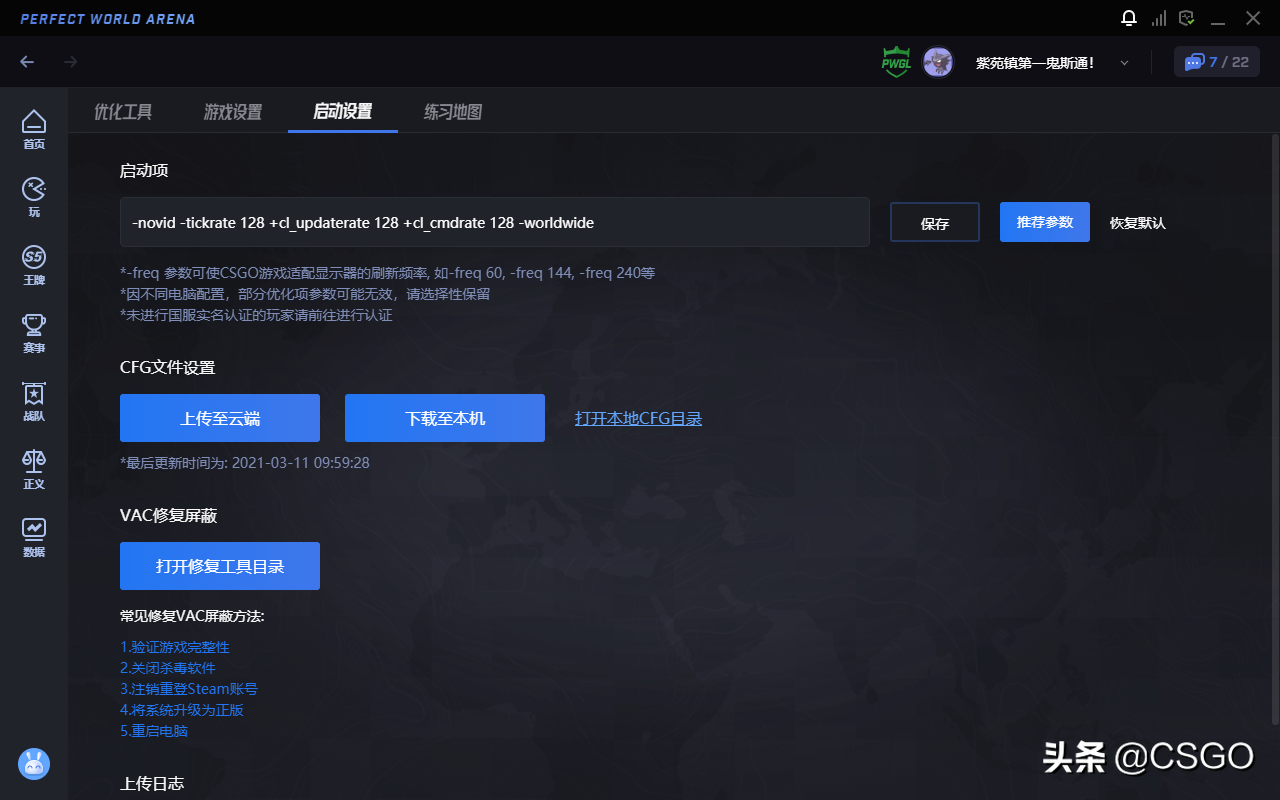Click the launch options text field
Viewport: 1280px width, 800px height.
(x=494, y=222)
